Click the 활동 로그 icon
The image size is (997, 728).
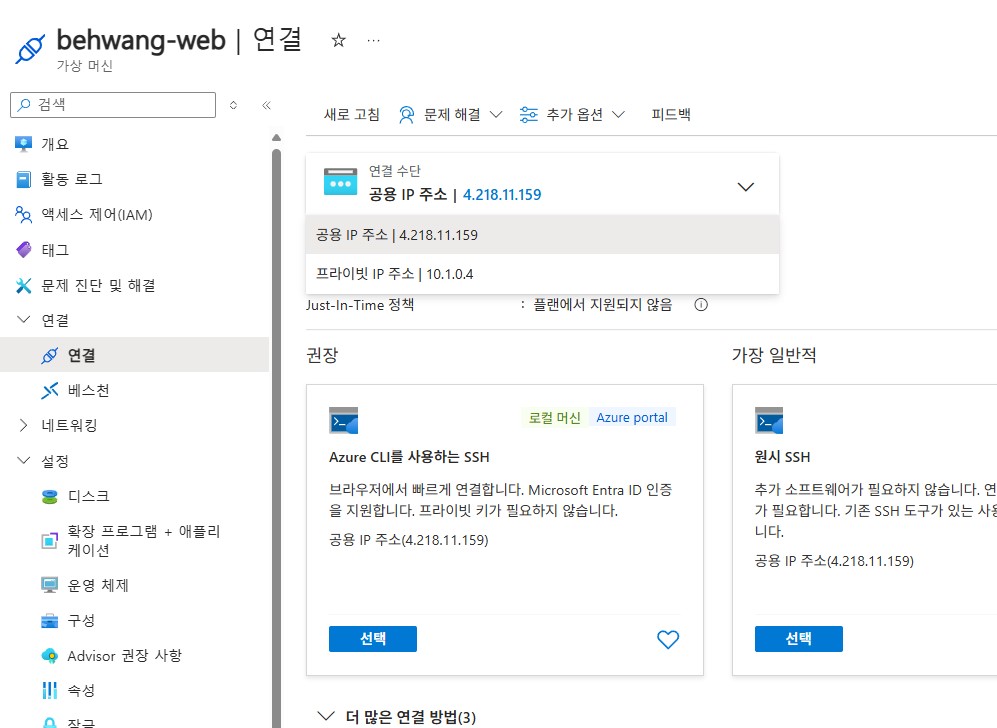[24, 179]
